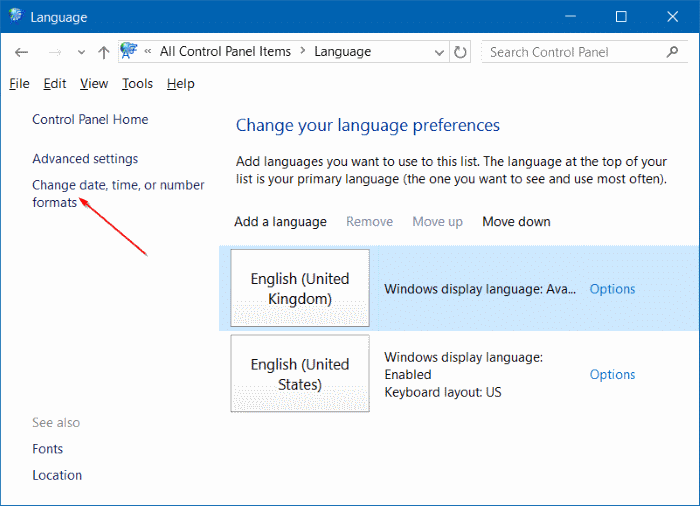The height and width of the screenshot is (506, 700).
Task: Click the Up one level arrow
Action: click(103, 52)
